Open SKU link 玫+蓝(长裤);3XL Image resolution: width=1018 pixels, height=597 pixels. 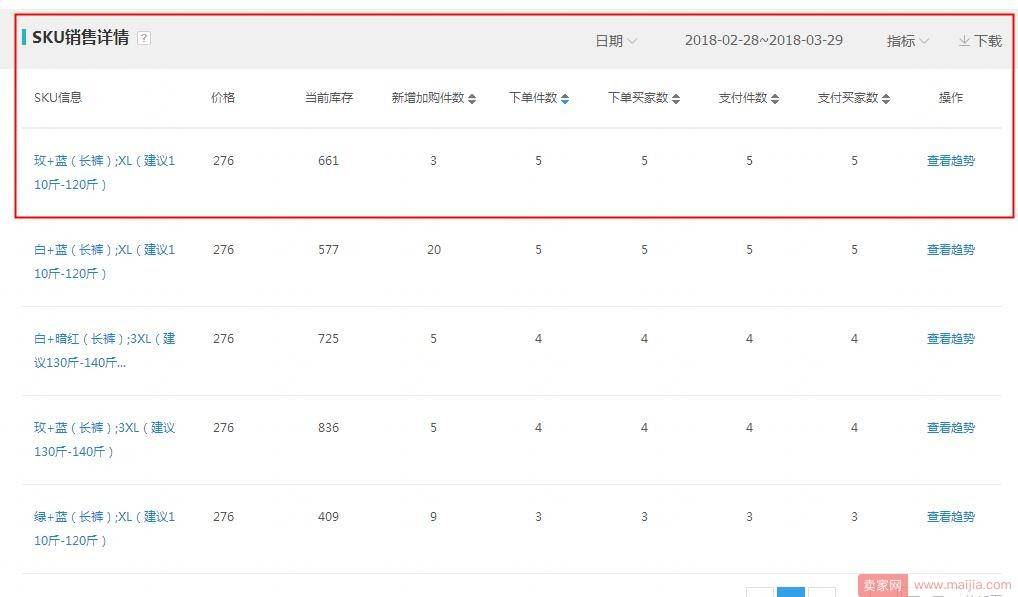[x=105, y=439]
